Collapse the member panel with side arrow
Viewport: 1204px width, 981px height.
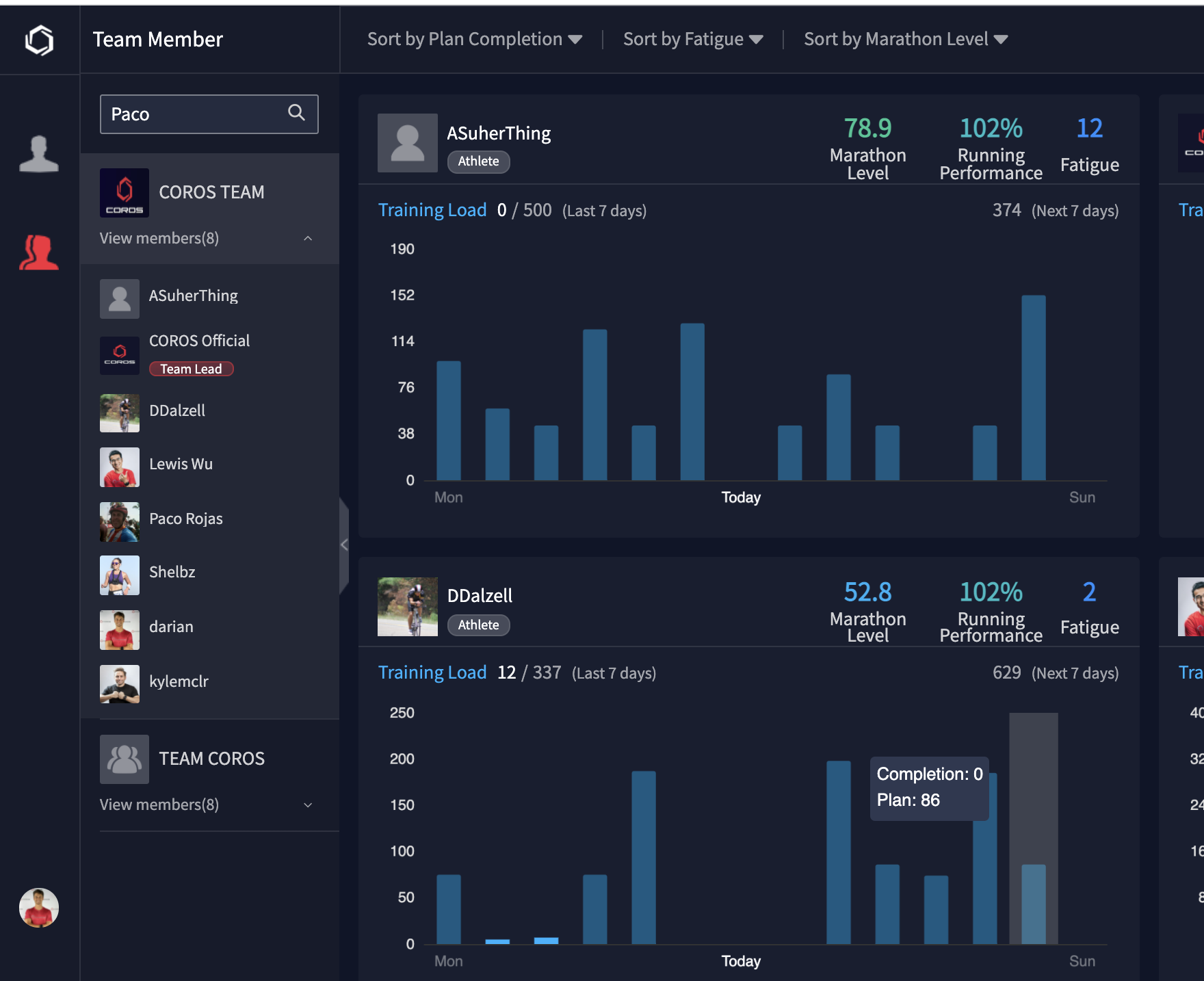[344, 545]
